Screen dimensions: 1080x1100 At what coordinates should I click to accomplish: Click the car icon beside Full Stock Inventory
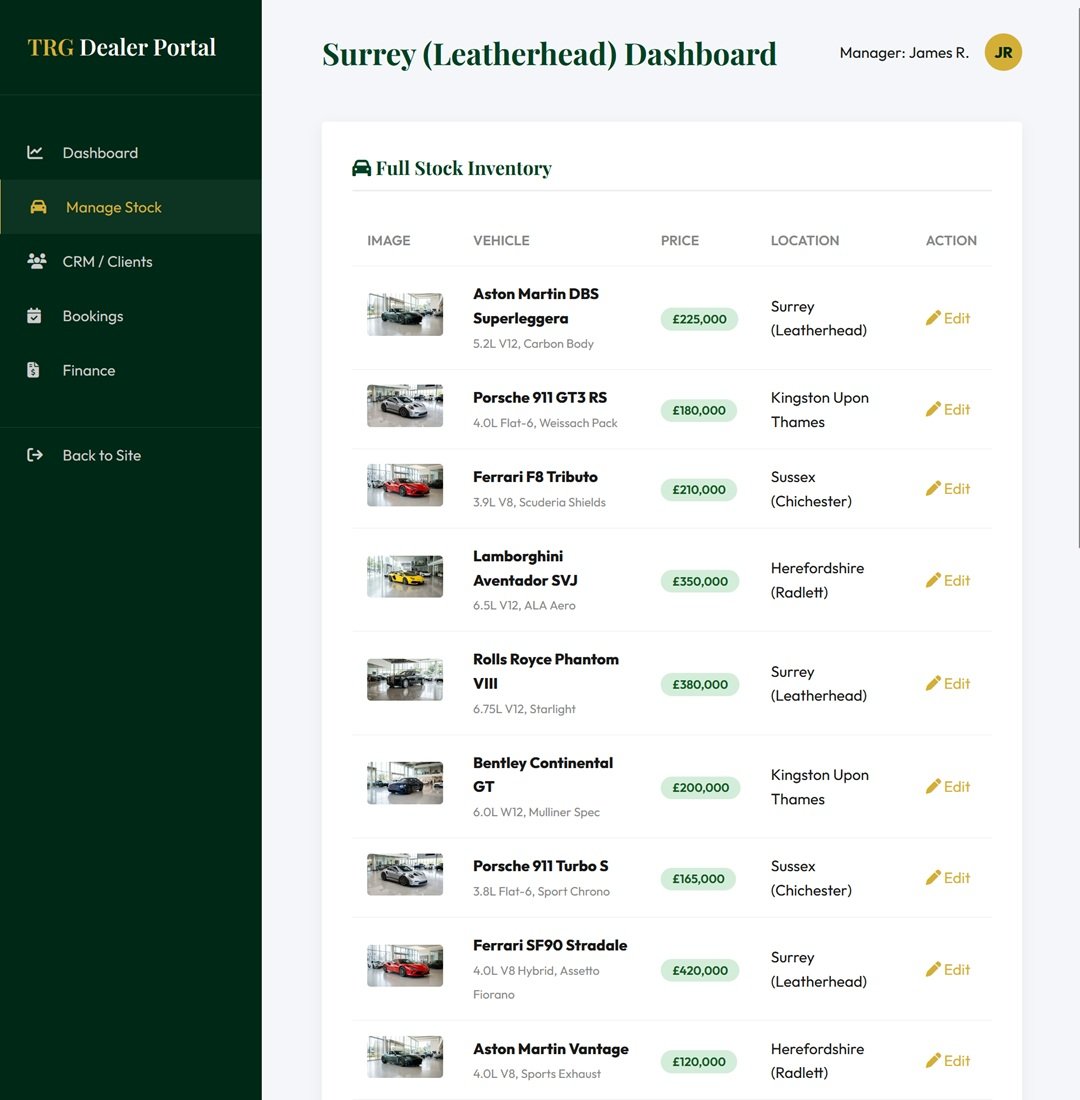pyautogui.click(x=361, y=168)
